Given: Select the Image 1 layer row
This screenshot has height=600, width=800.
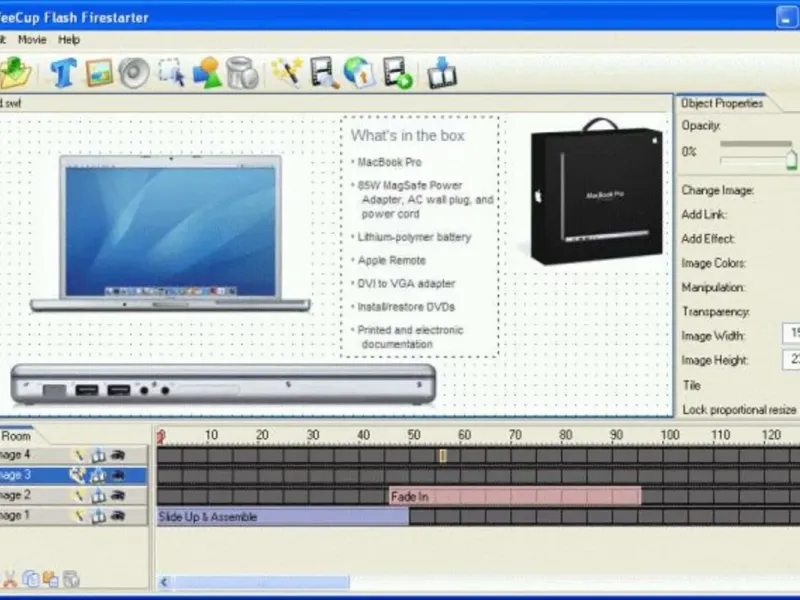Looking at the screenshot, I should click(73, 516).
